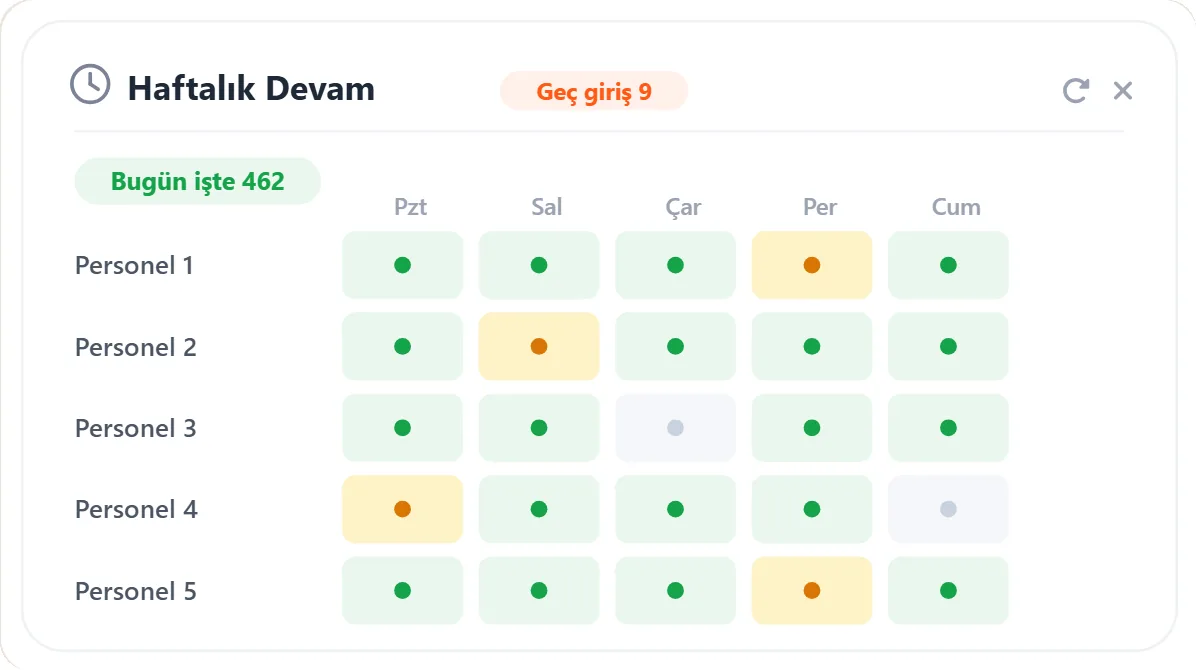Click the Bugün işte 462 badge
Viewport: 1196px width, 670px height.
click(x=198, y=181)
